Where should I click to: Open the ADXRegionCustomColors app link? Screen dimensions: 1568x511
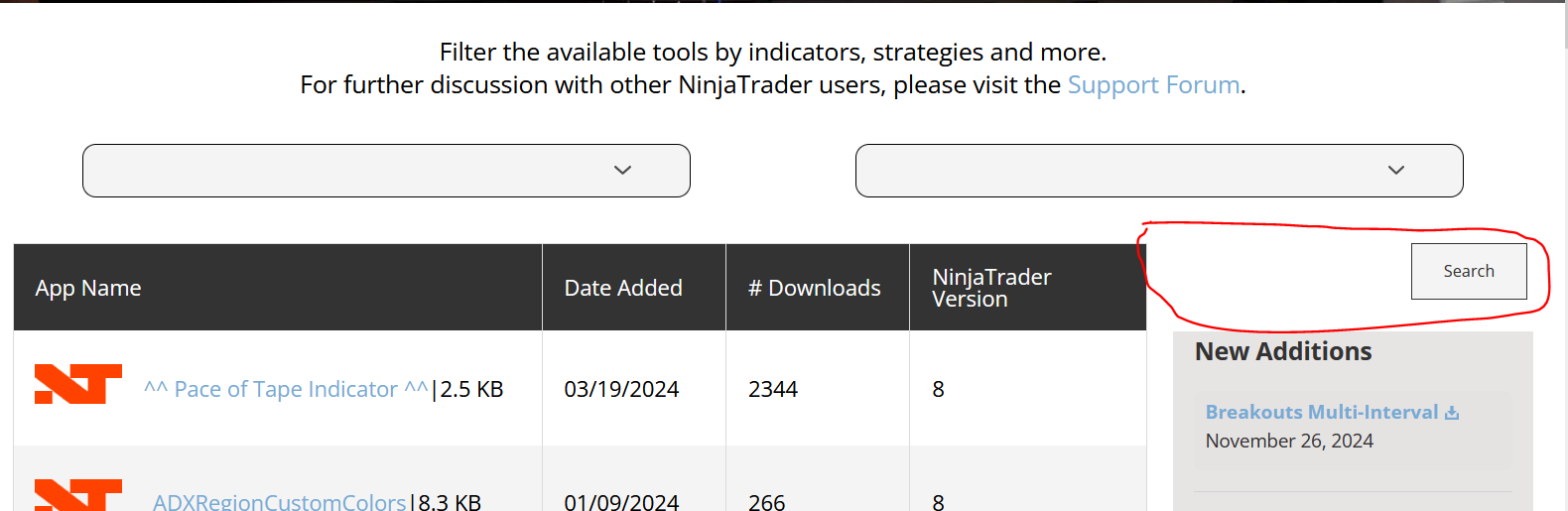(x=279, y=502)
